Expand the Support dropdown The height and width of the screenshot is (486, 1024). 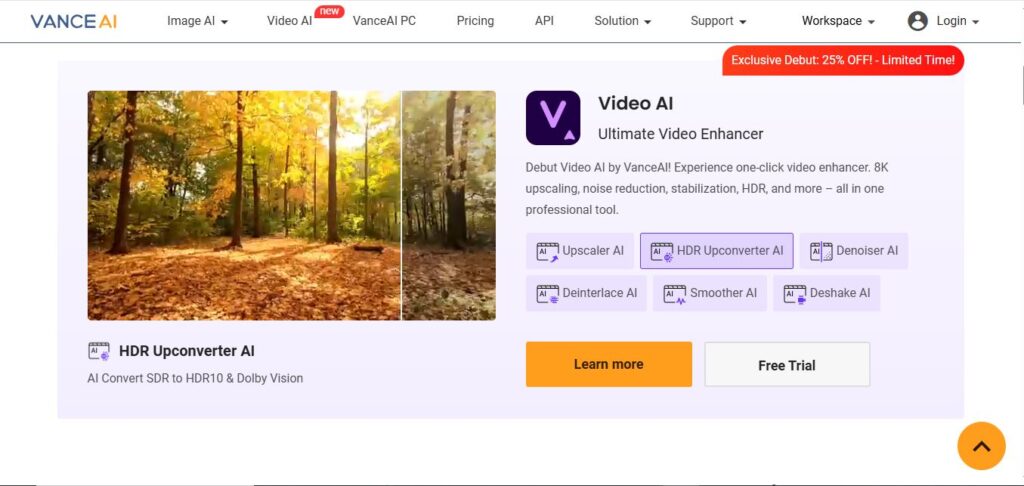point(718,21)
